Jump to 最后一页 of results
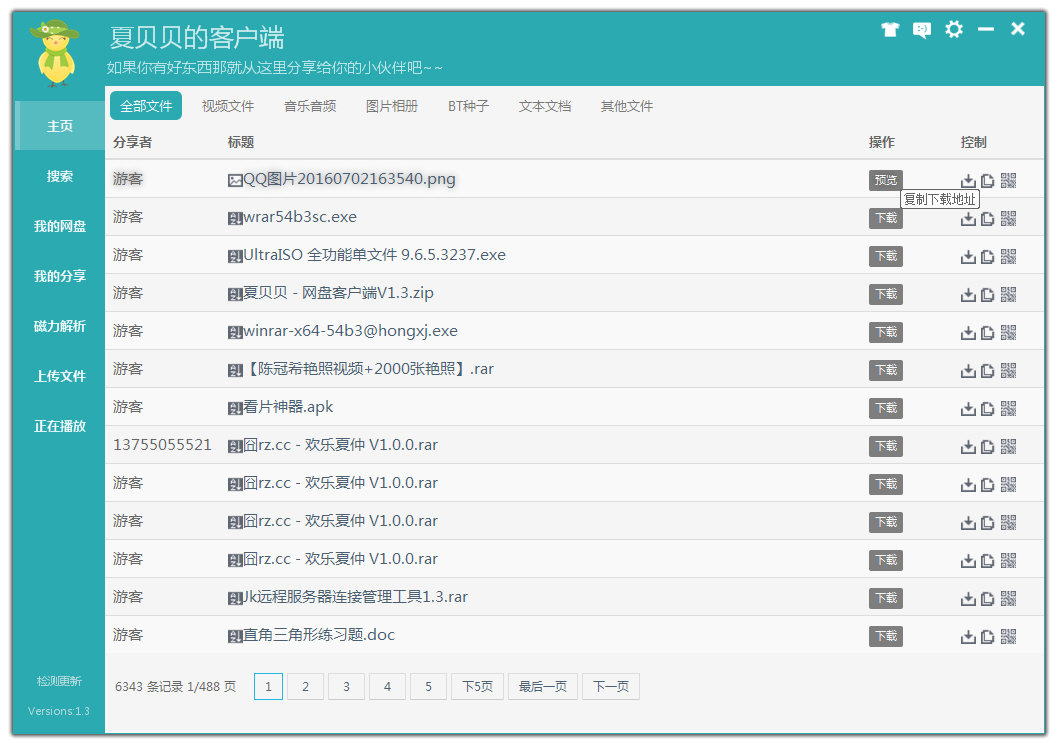This screenshot has width=1057, height=743. pyautogui.click(x=543, y=687)
